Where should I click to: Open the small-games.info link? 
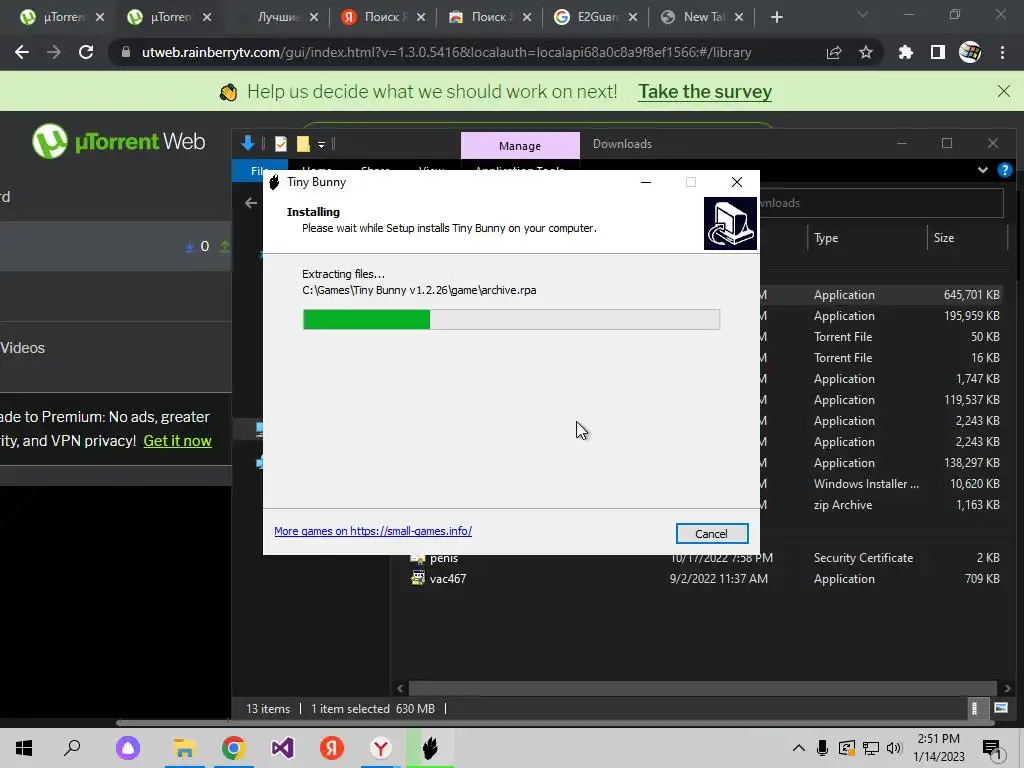click(373, 531)
